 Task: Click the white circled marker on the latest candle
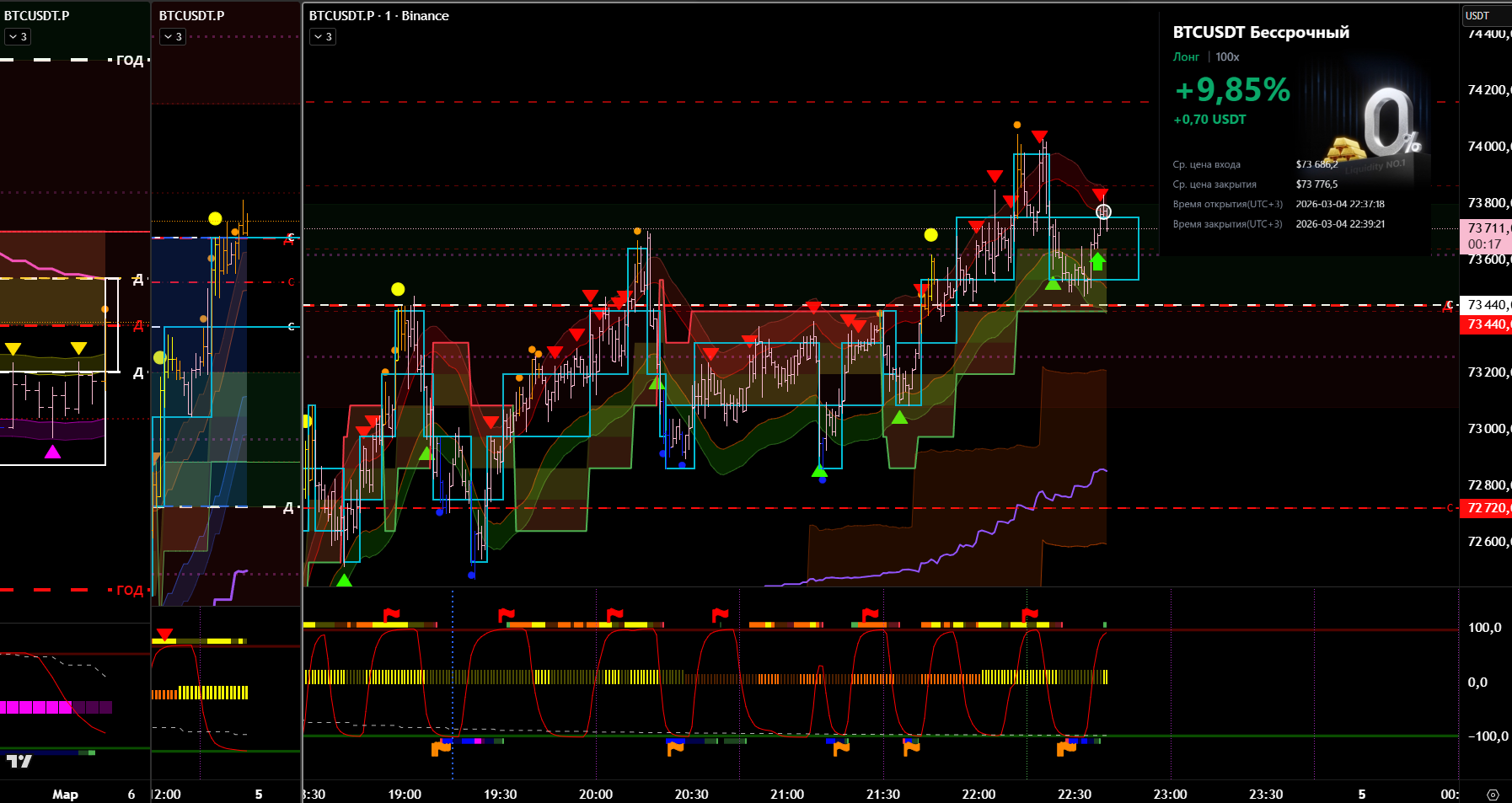(x=1103, y=211)
